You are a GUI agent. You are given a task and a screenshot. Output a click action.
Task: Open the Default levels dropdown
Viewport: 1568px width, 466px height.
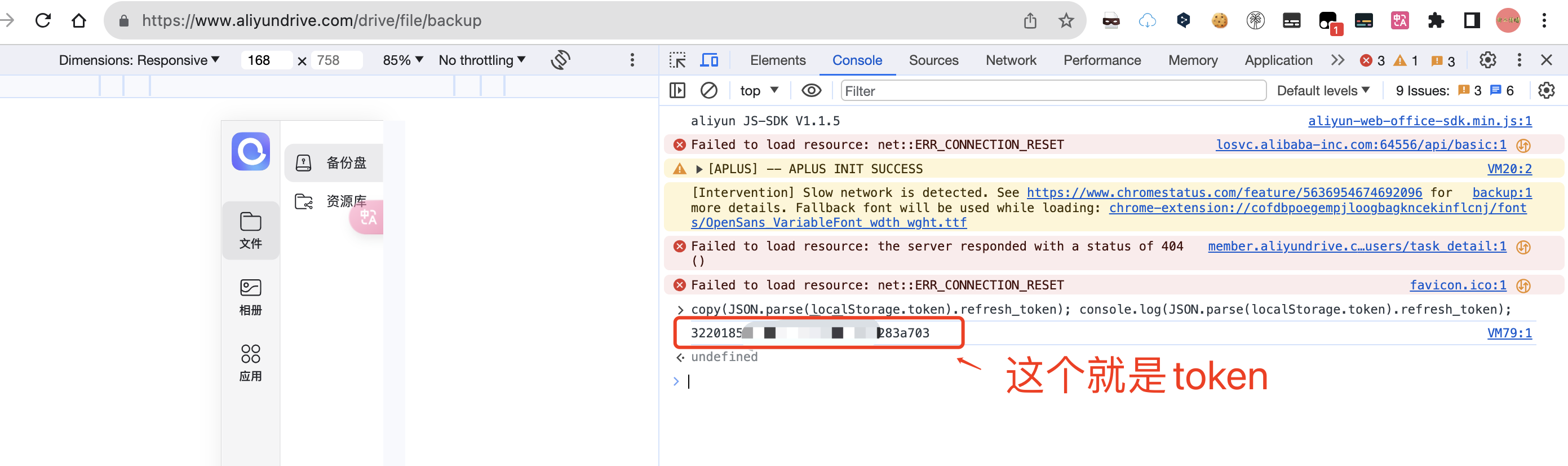click(x=1323, y=91)
